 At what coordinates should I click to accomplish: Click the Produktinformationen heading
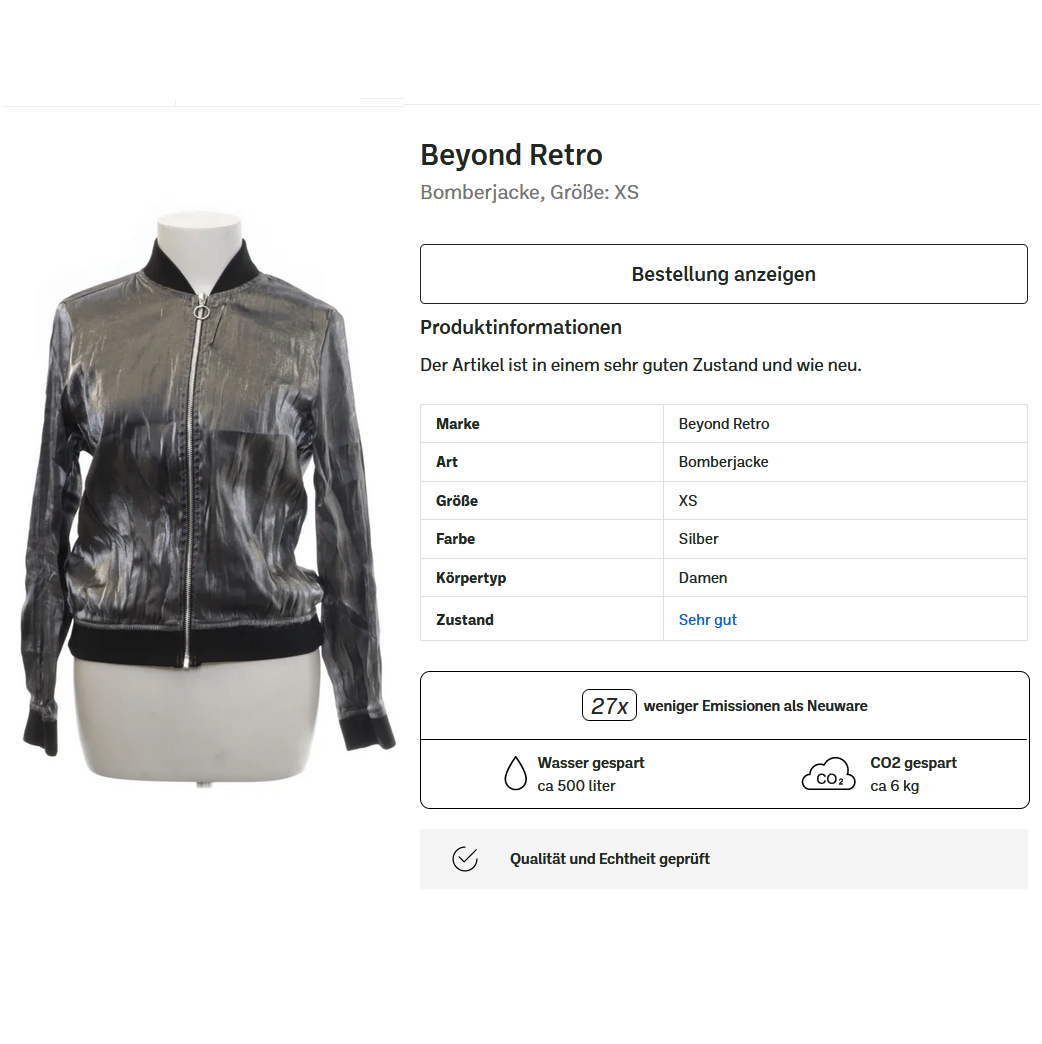[521, 328]
